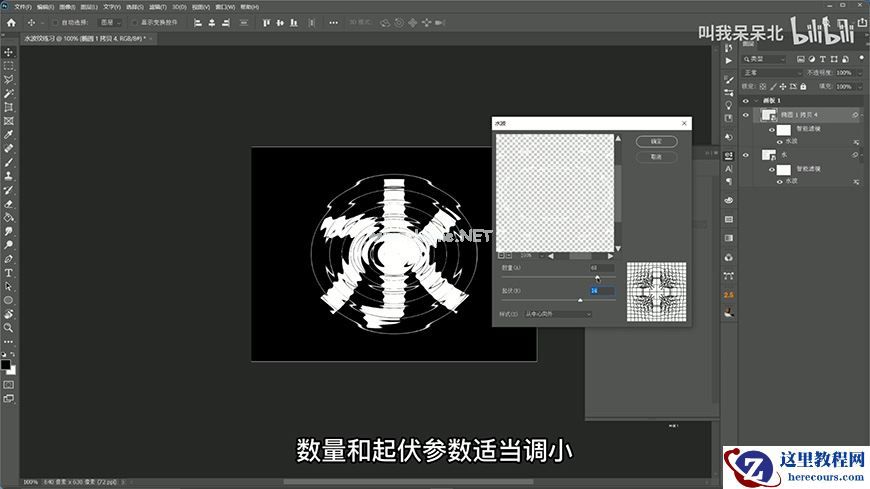The image size is (870, 489).
Task: Select the Frame tool
Action: tap(8, 121)
